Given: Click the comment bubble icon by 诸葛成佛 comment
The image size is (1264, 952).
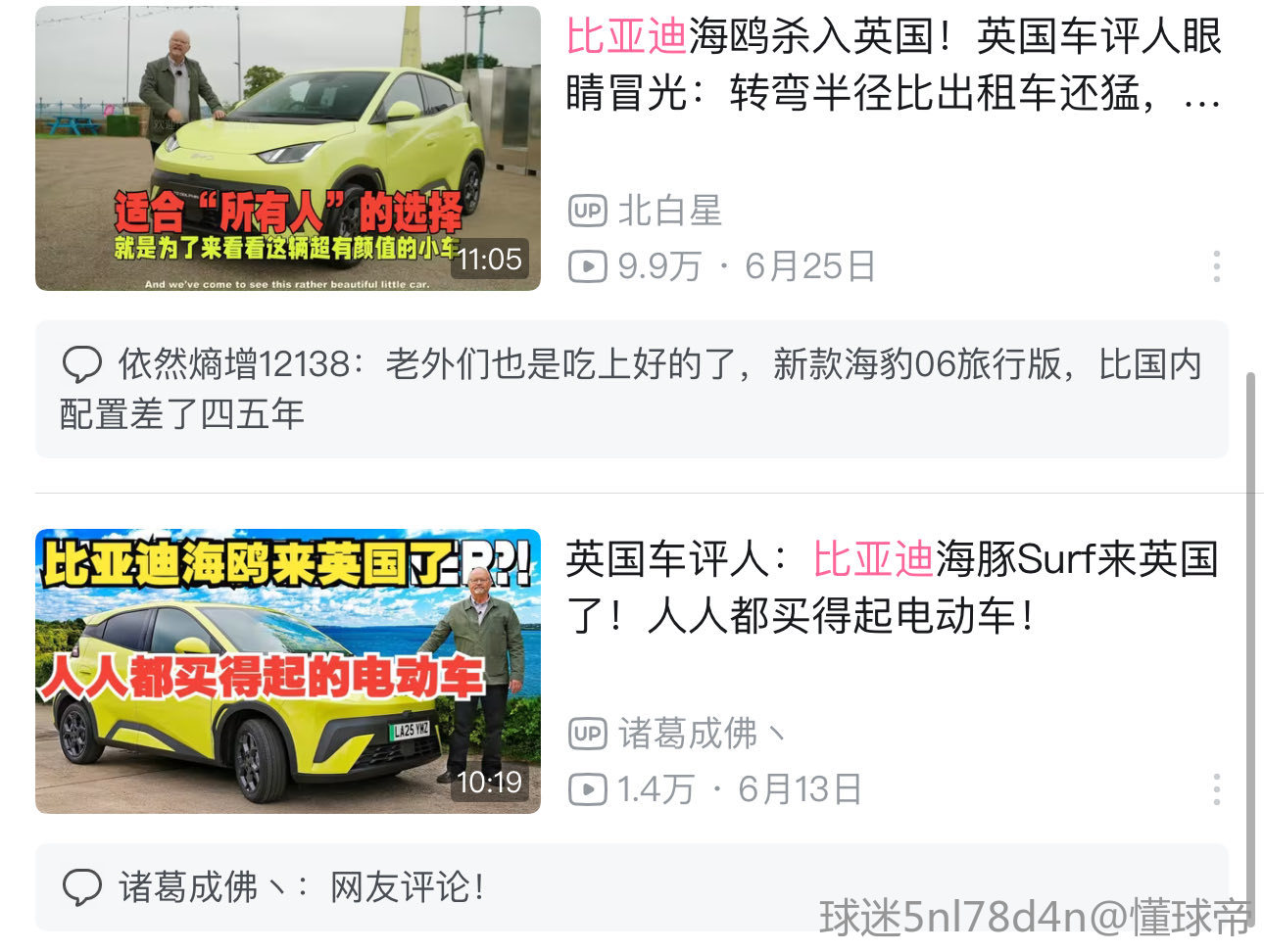Looking at the screenshot, I should (81, 888).
